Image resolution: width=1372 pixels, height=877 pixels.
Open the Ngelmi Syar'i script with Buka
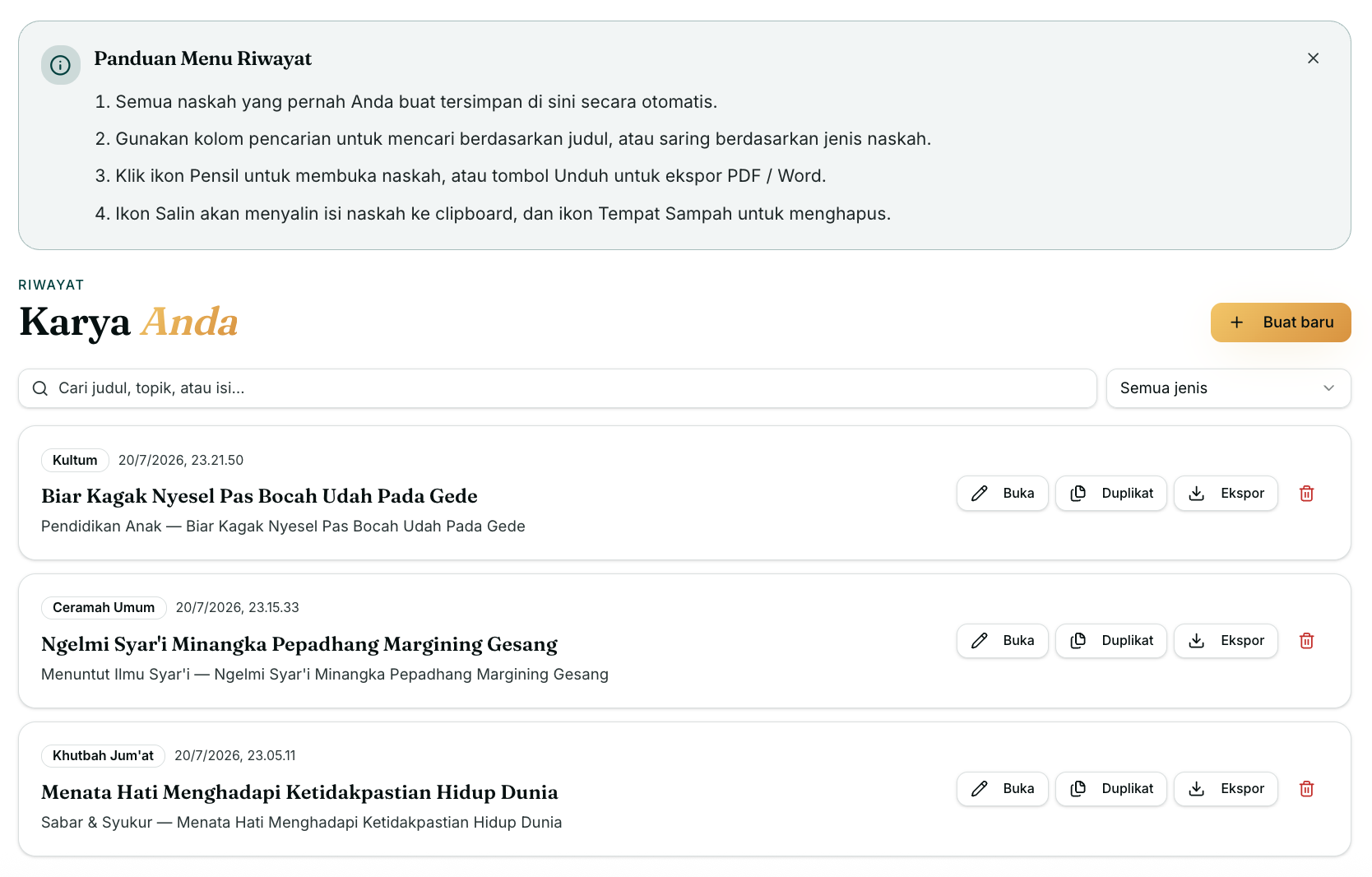tap(1002, 641)
